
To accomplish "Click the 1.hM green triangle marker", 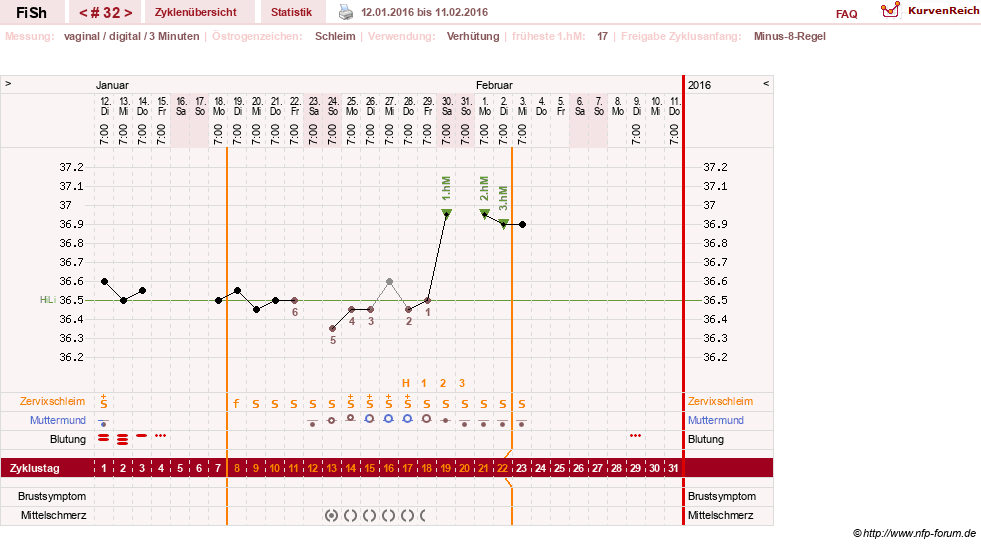I will [446, 213].
